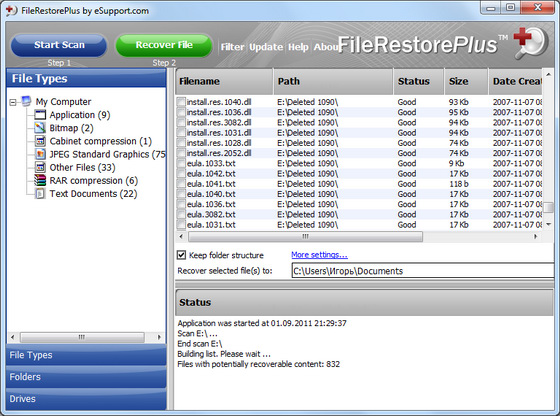Sort by the Path column header
The width and height of the screenshot is (560, 416).
pos(333,81)
